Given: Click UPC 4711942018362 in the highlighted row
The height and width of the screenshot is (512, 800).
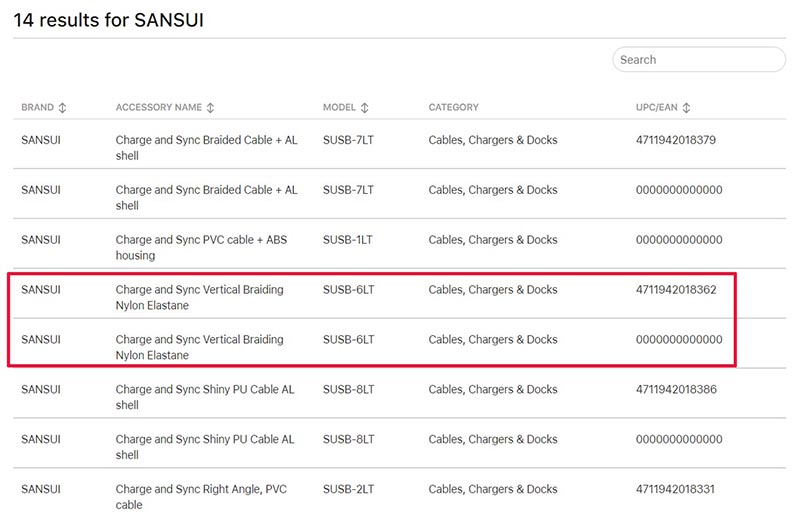Looking at the screenshot, I should [x=676, y=290].
